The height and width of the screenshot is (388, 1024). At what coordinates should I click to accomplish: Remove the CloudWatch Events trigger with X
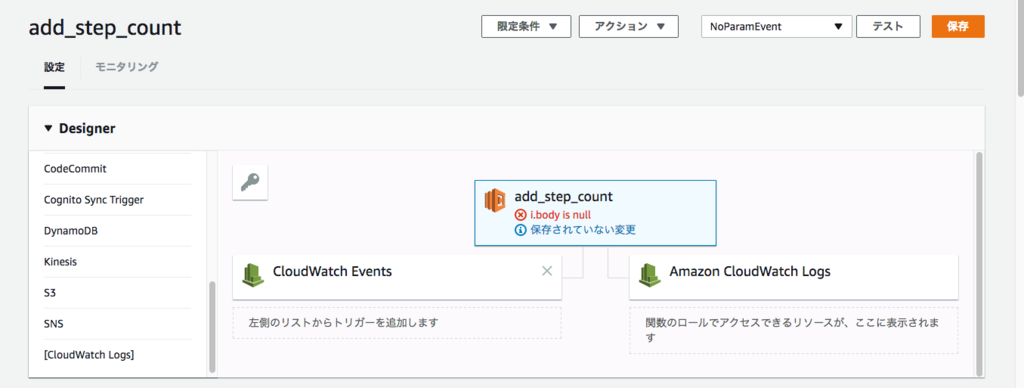(x=547, y=271)
